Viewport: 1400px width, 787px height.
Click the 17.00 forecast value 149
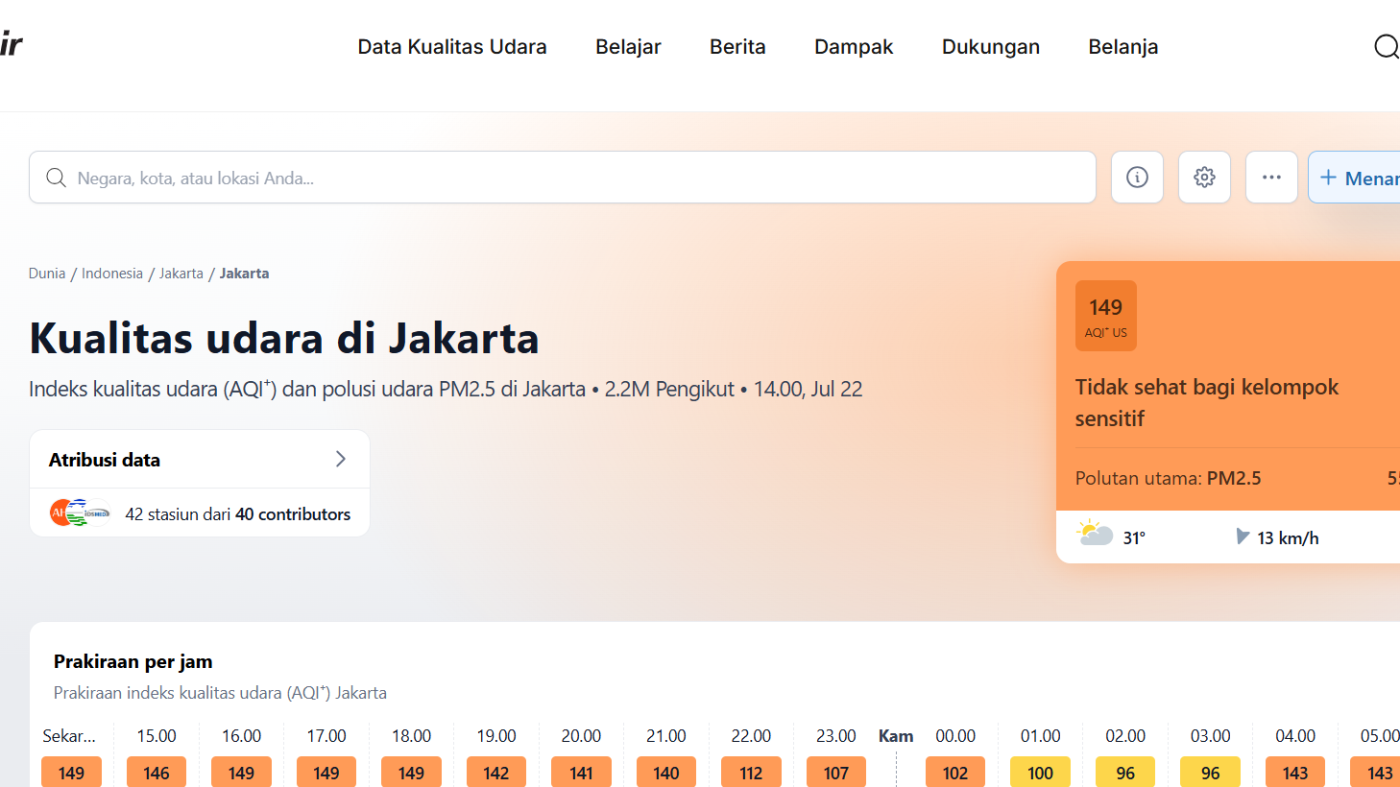pos(326,773)
